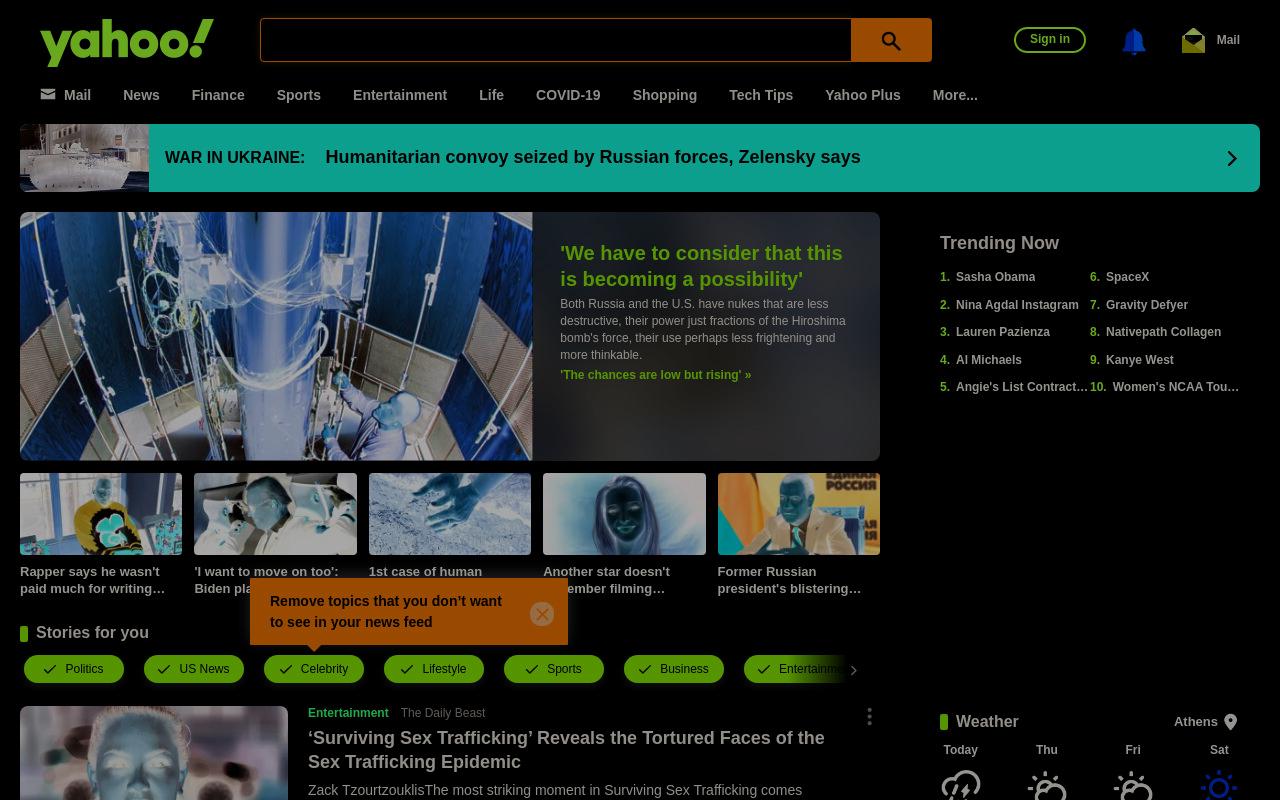This screenshot has height=800, width=1280.
Task: Click the Yahoo logo
Action: pos(127,42)
